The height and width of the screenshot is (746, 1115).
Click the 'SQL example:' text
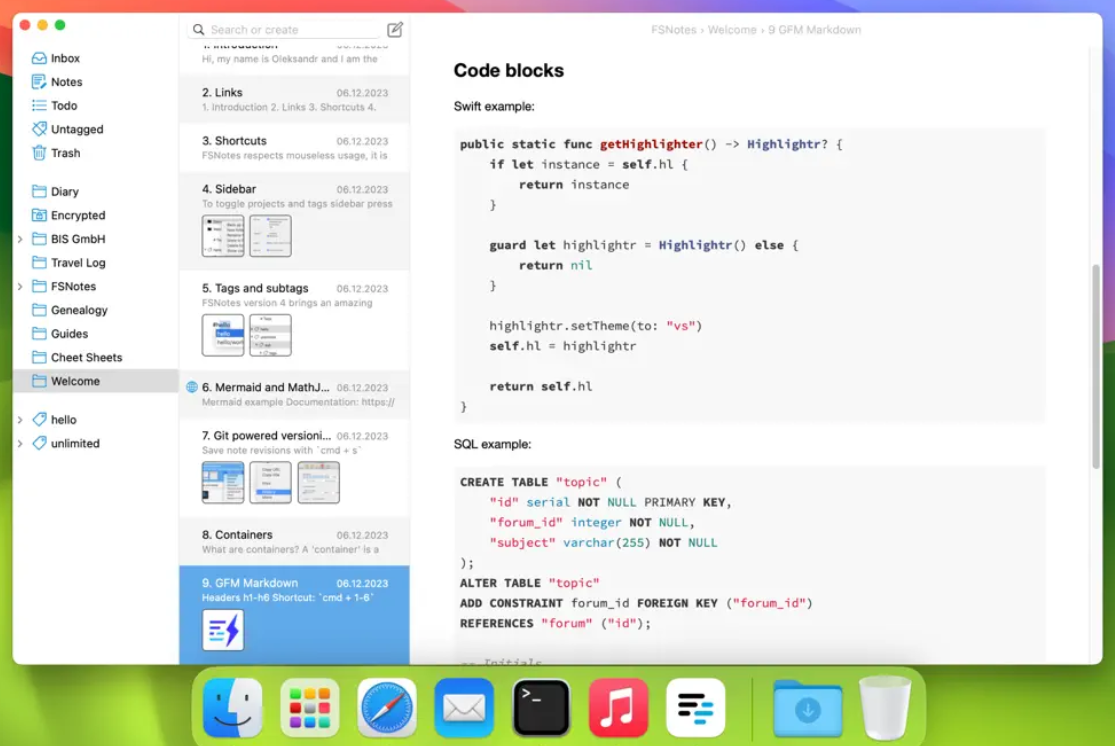pos(492,444)
